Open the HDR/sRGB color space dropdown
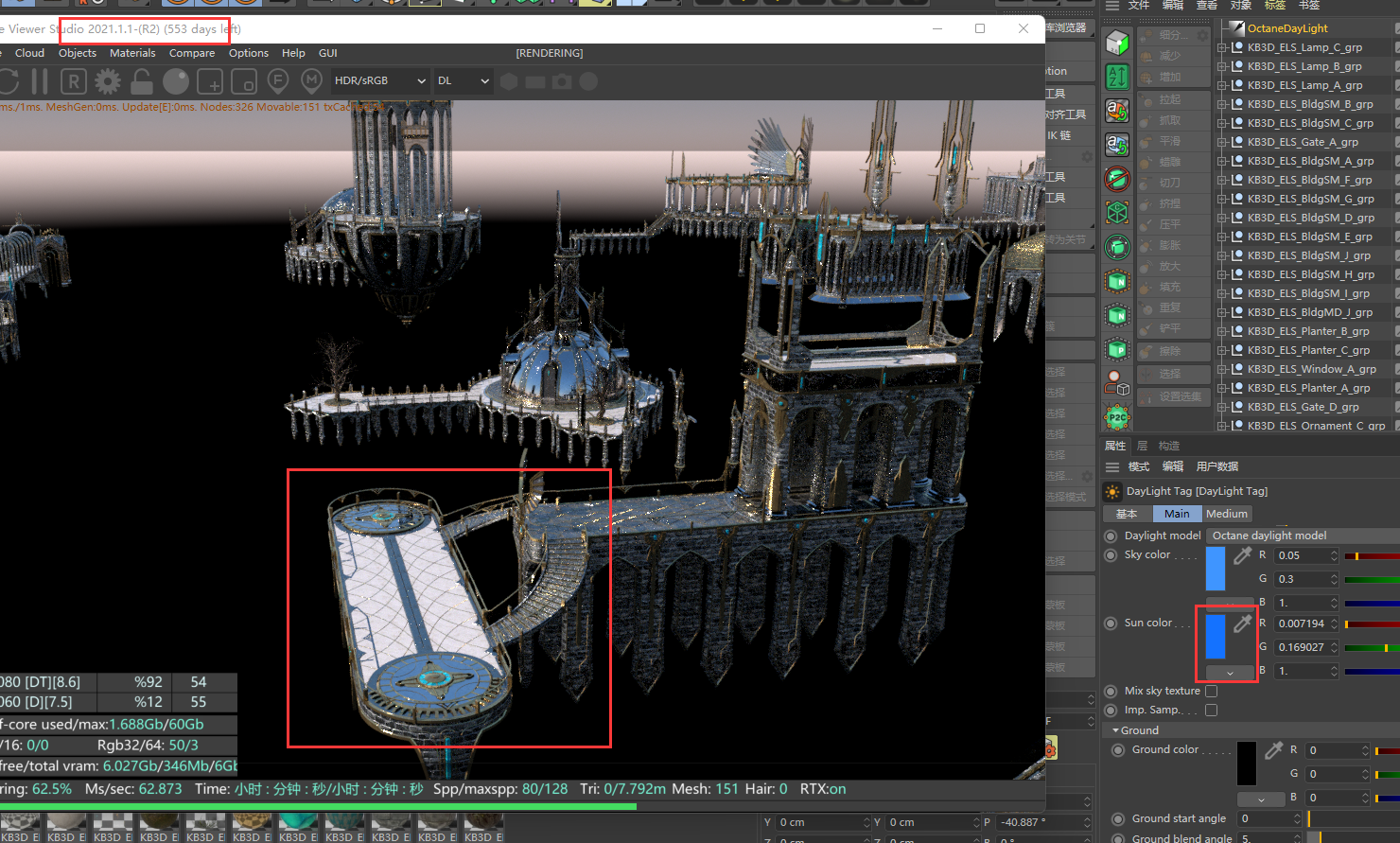Screen dimensions: 1400x843 tap(380, 81)
